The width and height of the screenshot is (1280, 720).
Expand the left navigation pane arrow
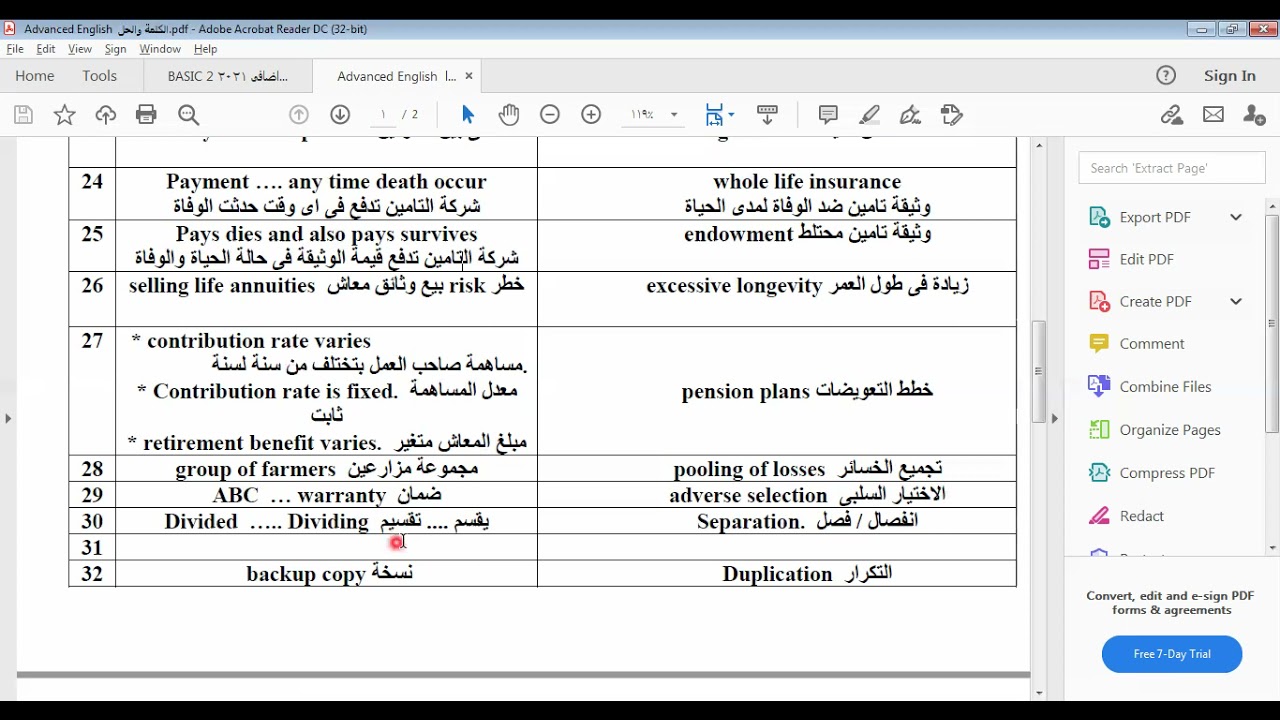click(x=8, y=418)
